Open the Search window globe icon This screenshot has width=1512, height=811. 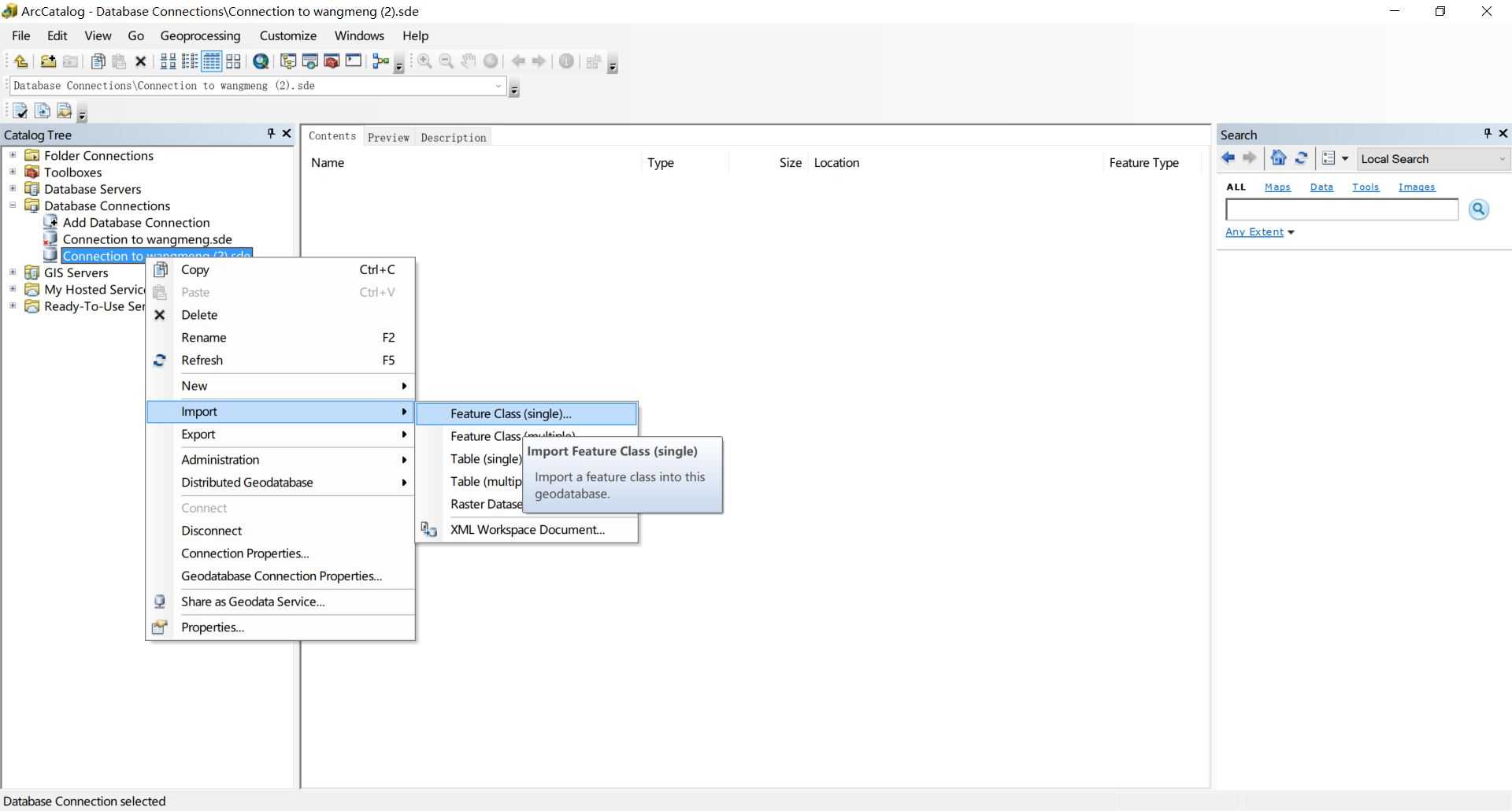pyautogui.click(x=261, y=61)
